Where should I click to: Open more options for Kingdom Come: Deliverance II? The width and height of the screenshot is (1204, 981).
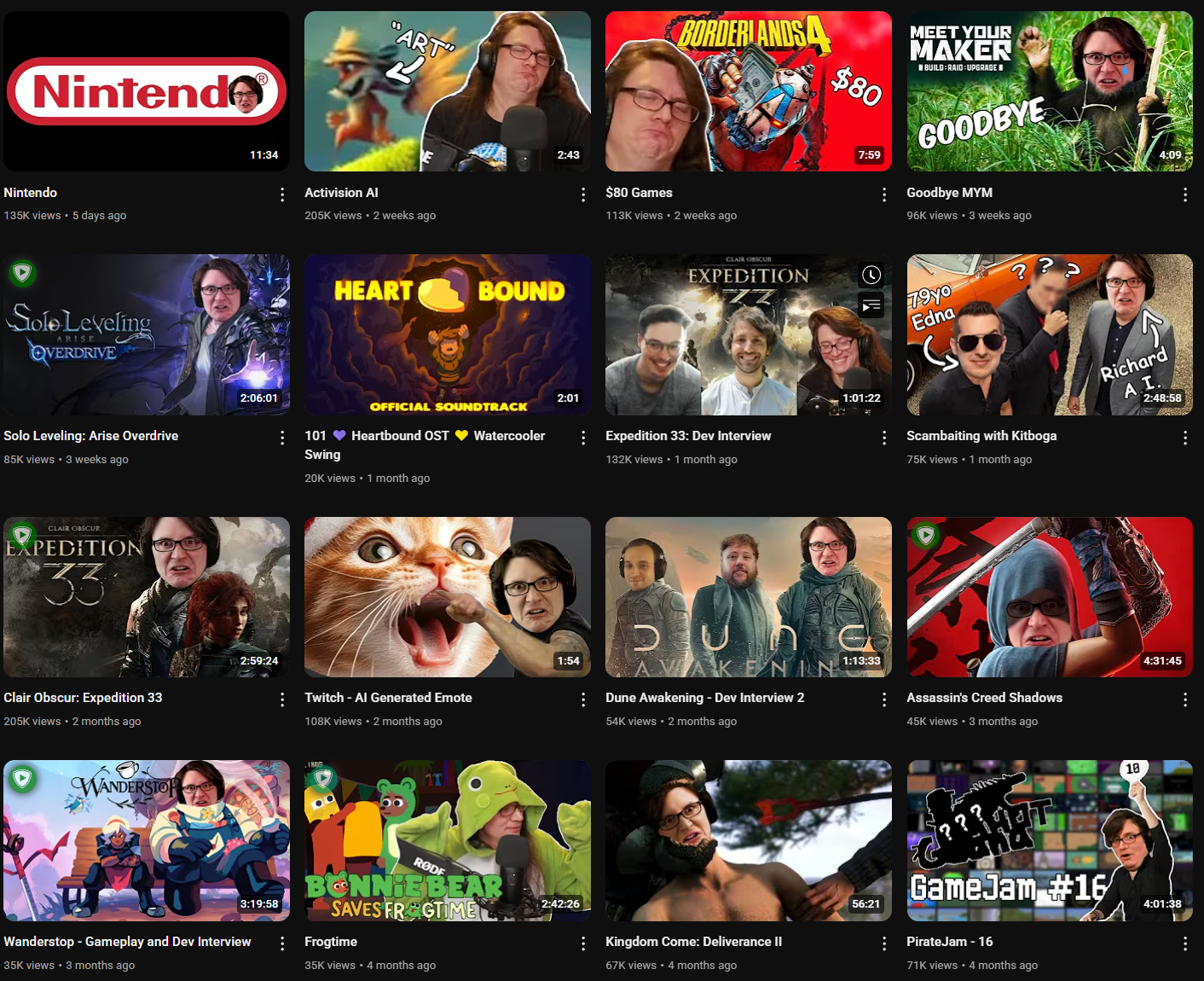click(884, 943)
